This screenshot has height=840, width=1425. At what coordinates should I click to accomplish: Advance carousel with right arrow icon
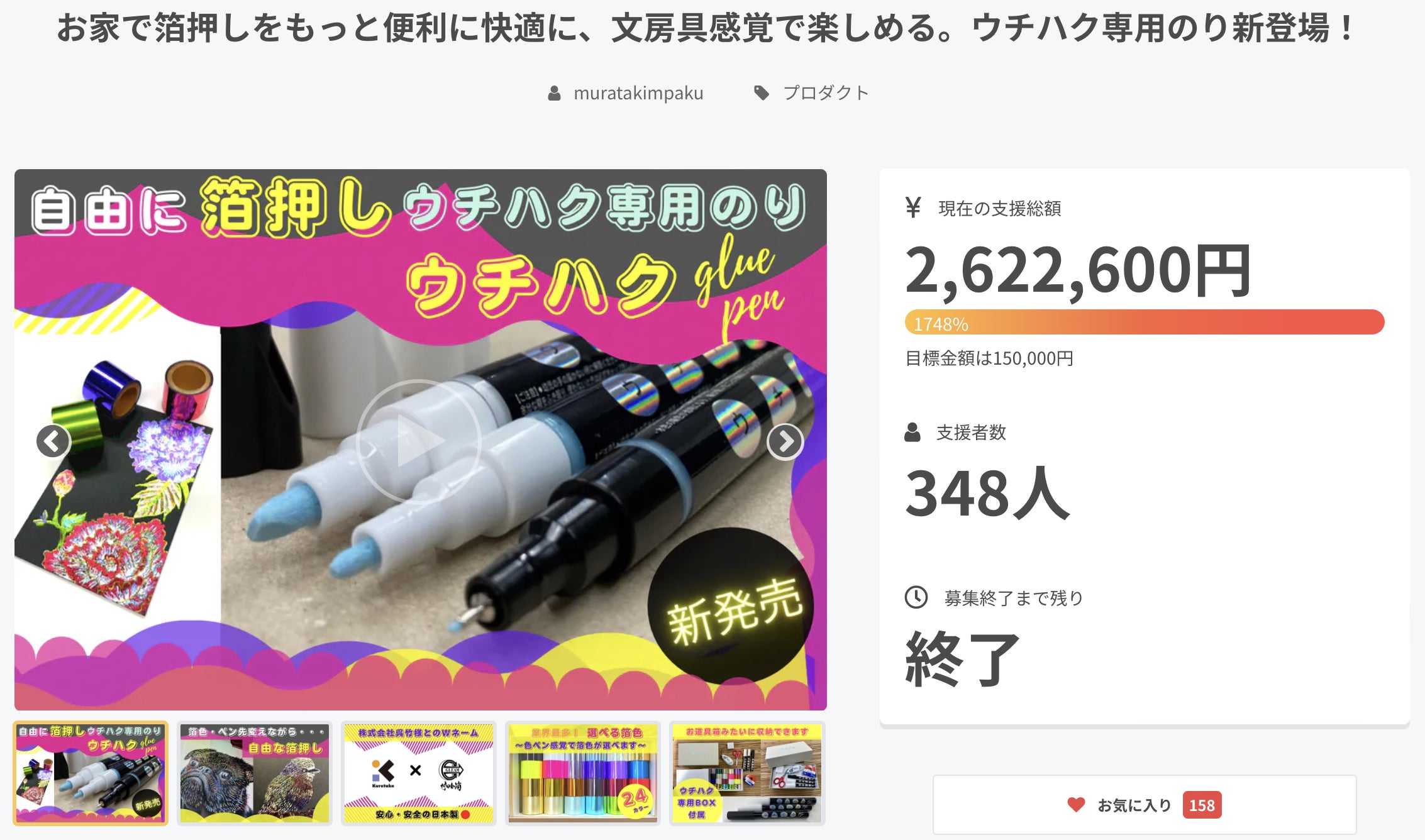(x=785, y=441)
